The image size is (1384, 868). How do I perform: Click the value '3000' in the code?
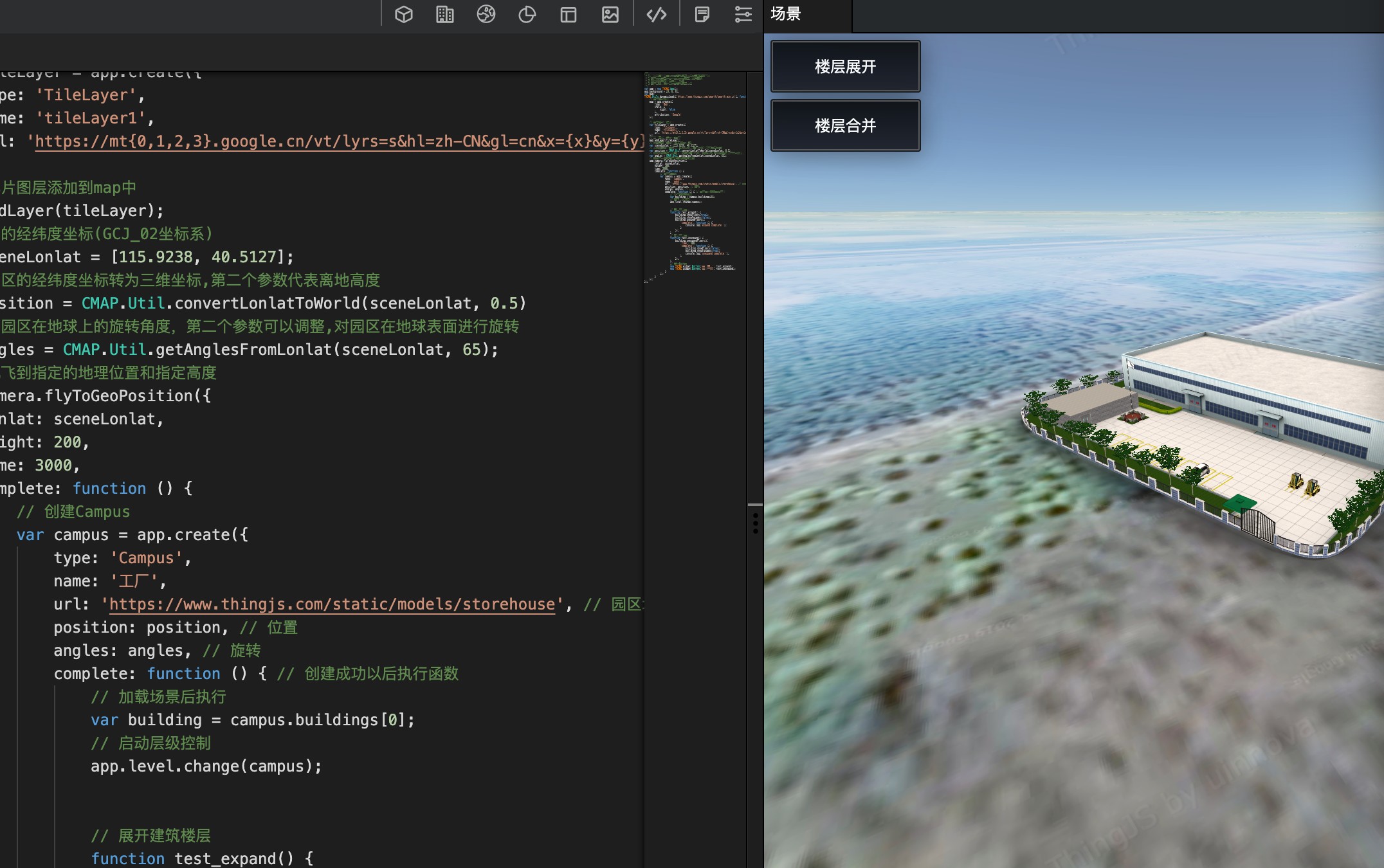[x=53, y=466]
